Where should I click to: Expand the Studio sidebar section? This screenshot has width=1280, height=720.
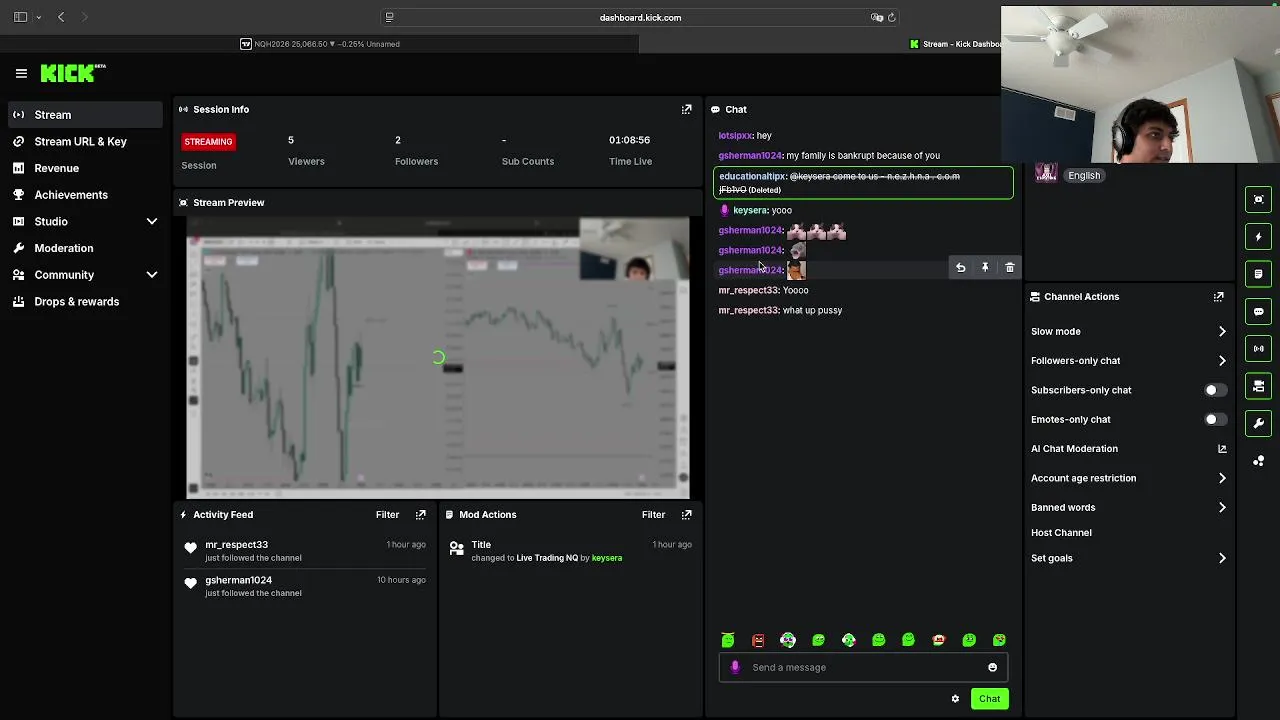(x=152, y=222)
